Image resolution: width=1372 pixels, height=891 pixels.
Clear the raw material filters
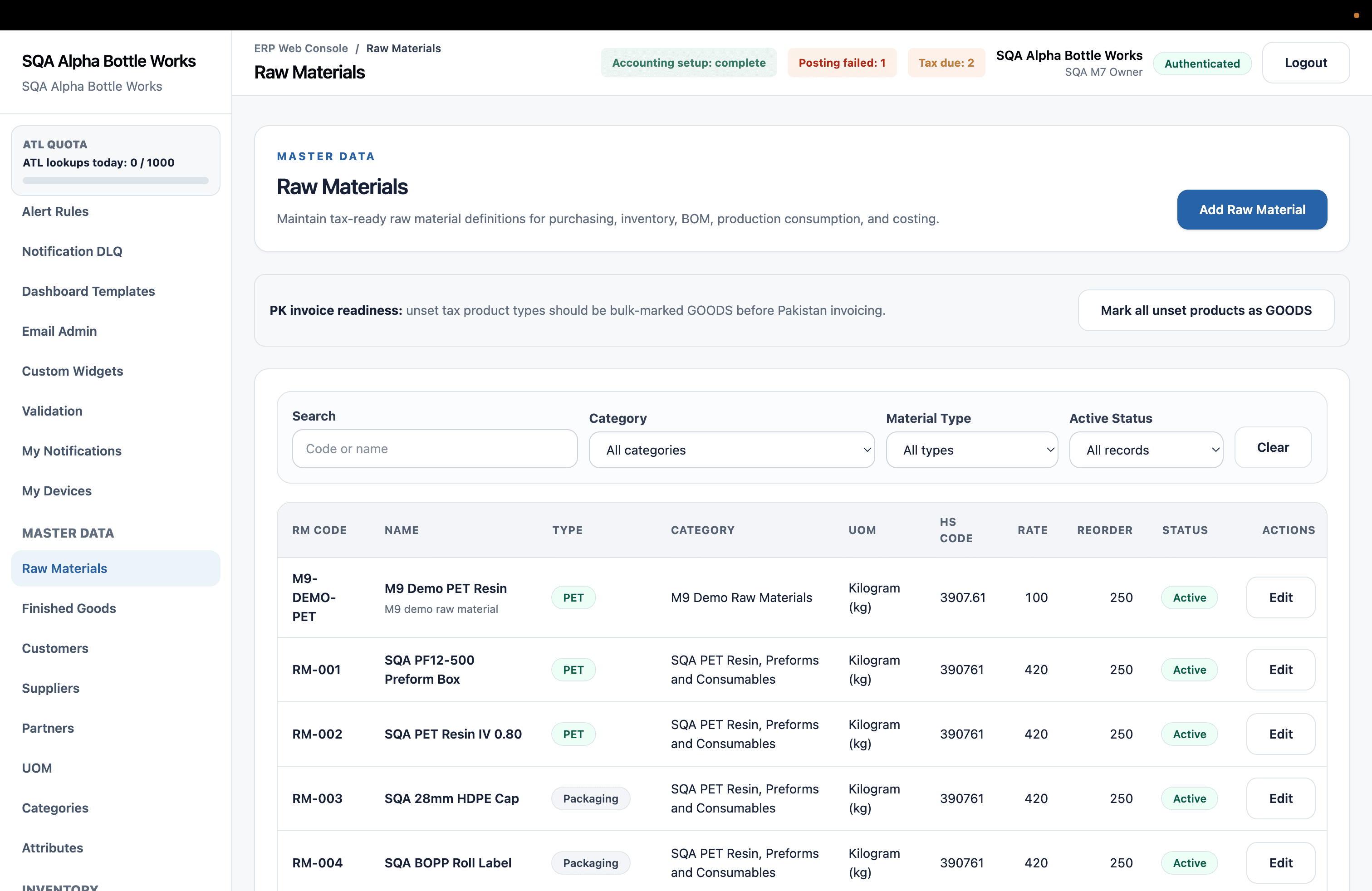[1273, 447]
